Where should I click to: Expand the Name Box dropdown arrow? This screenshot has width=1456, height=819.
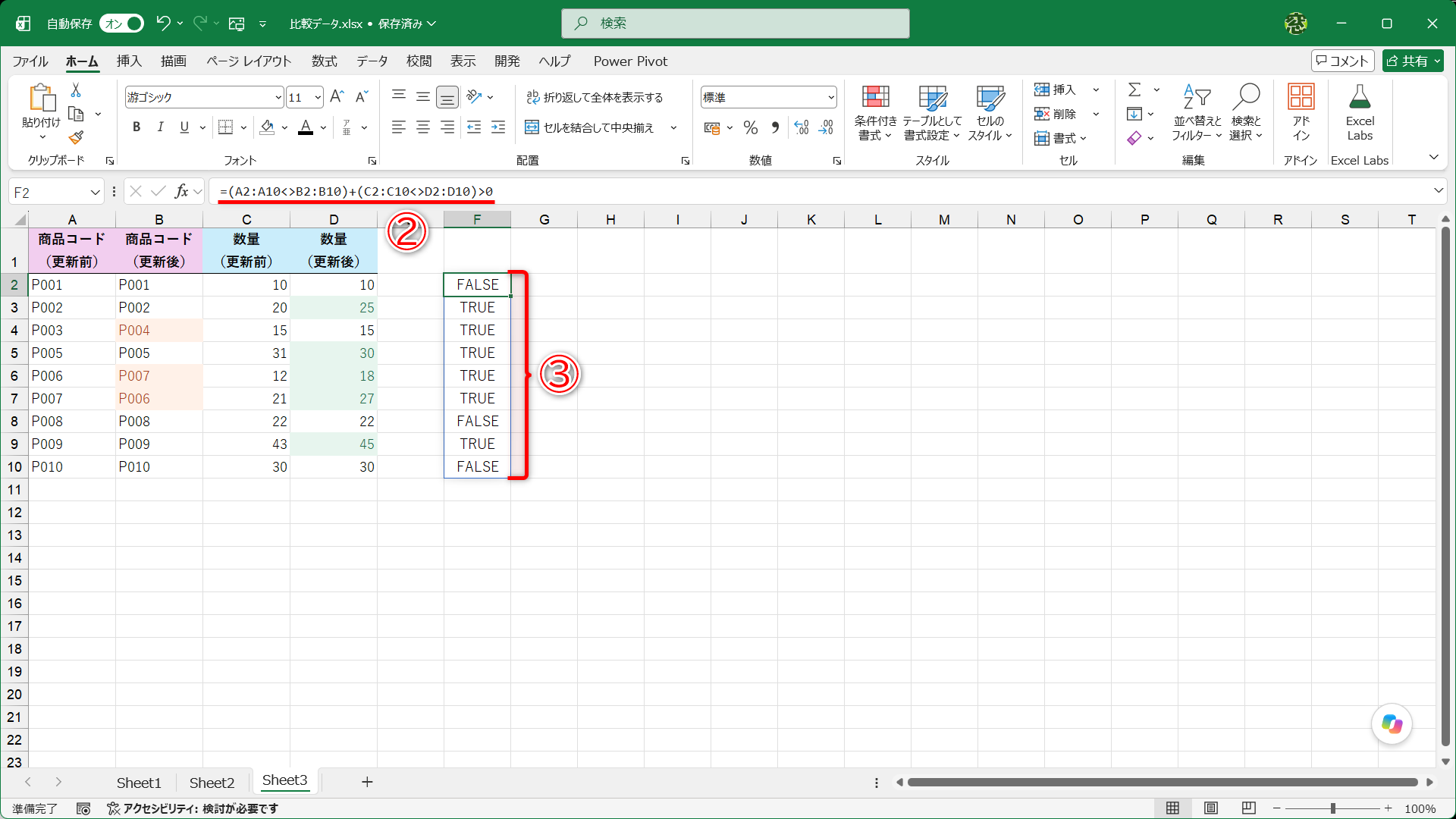tap(96, 193)
